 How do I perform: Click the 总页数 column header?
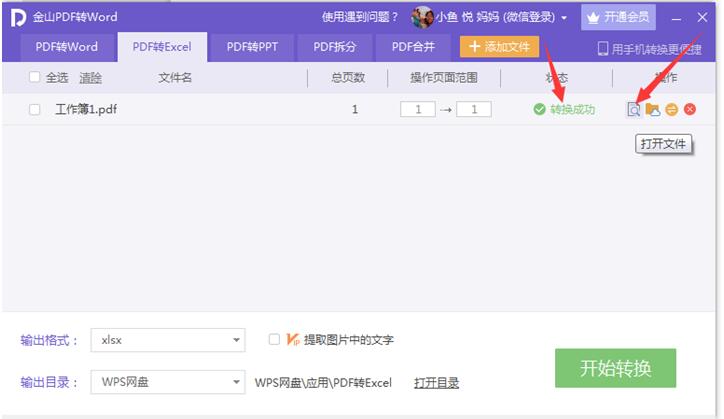pyautogui.click(x=348, y=78)
